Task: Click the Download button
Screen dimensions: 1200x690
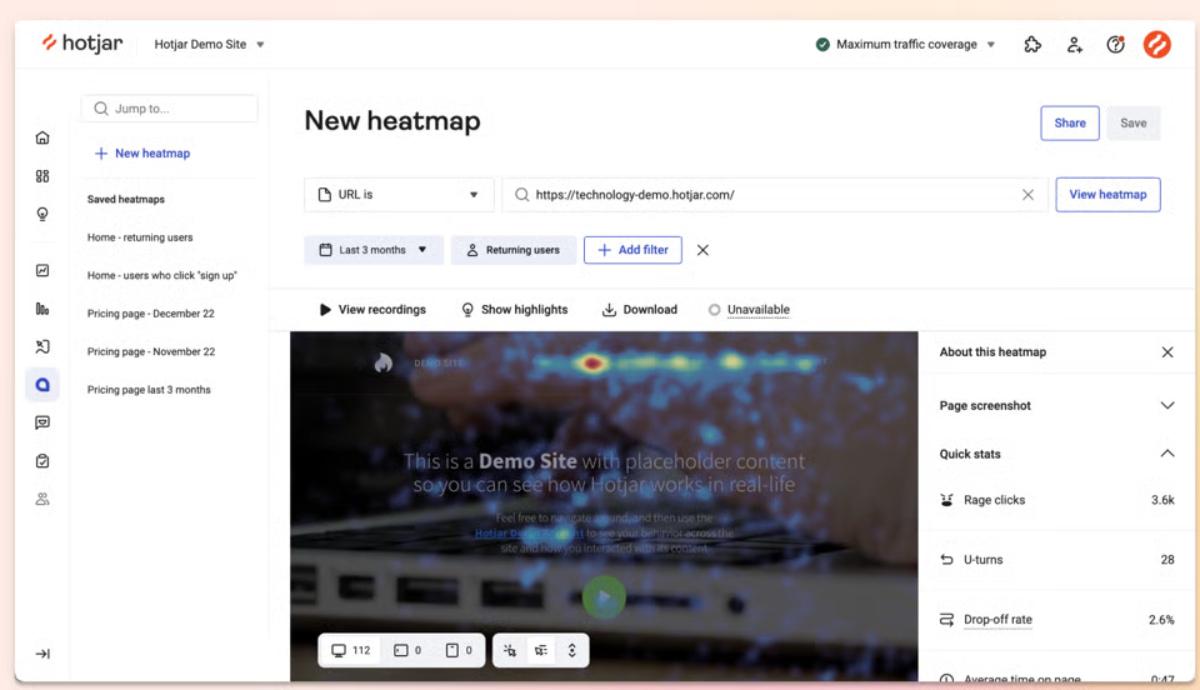Action: pos(640,310)
